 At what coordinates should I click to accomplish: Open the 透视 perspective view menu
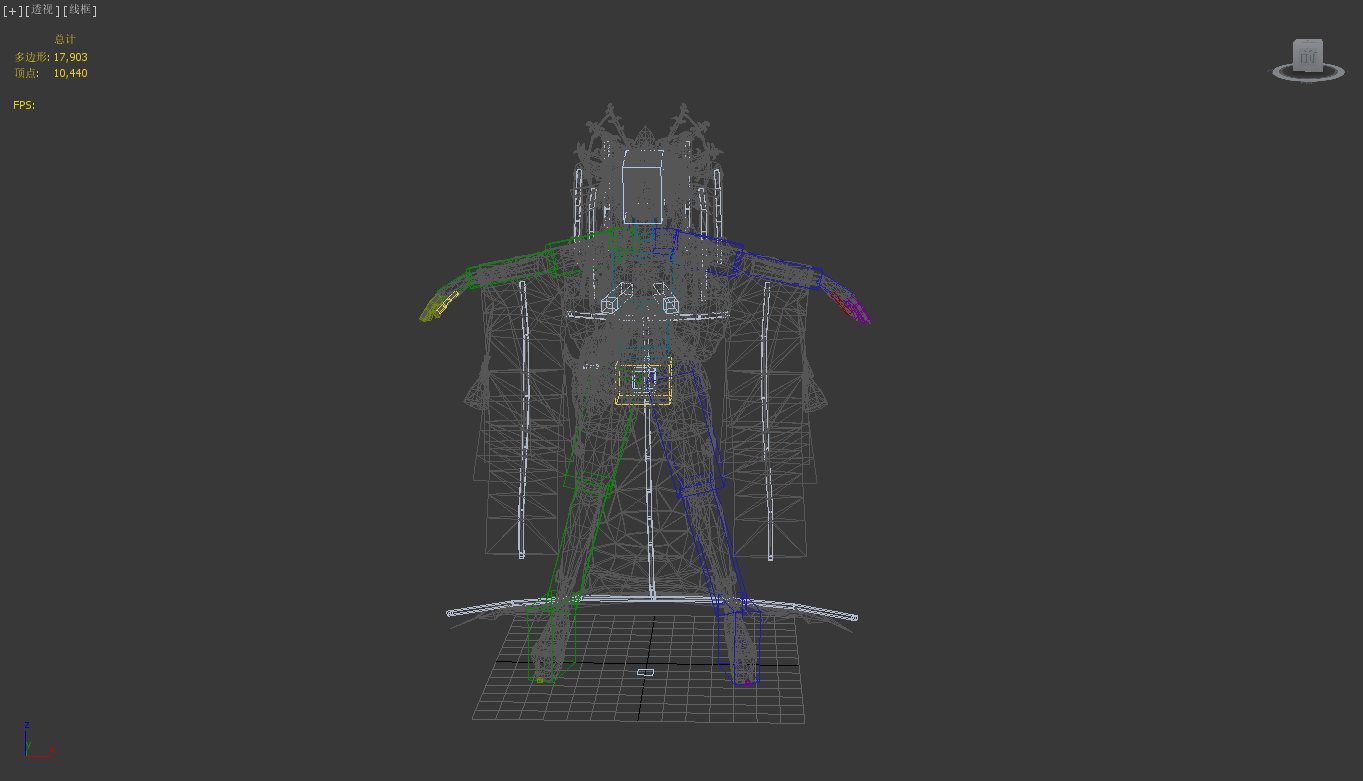pyautogui.click(x=42, y=10)
